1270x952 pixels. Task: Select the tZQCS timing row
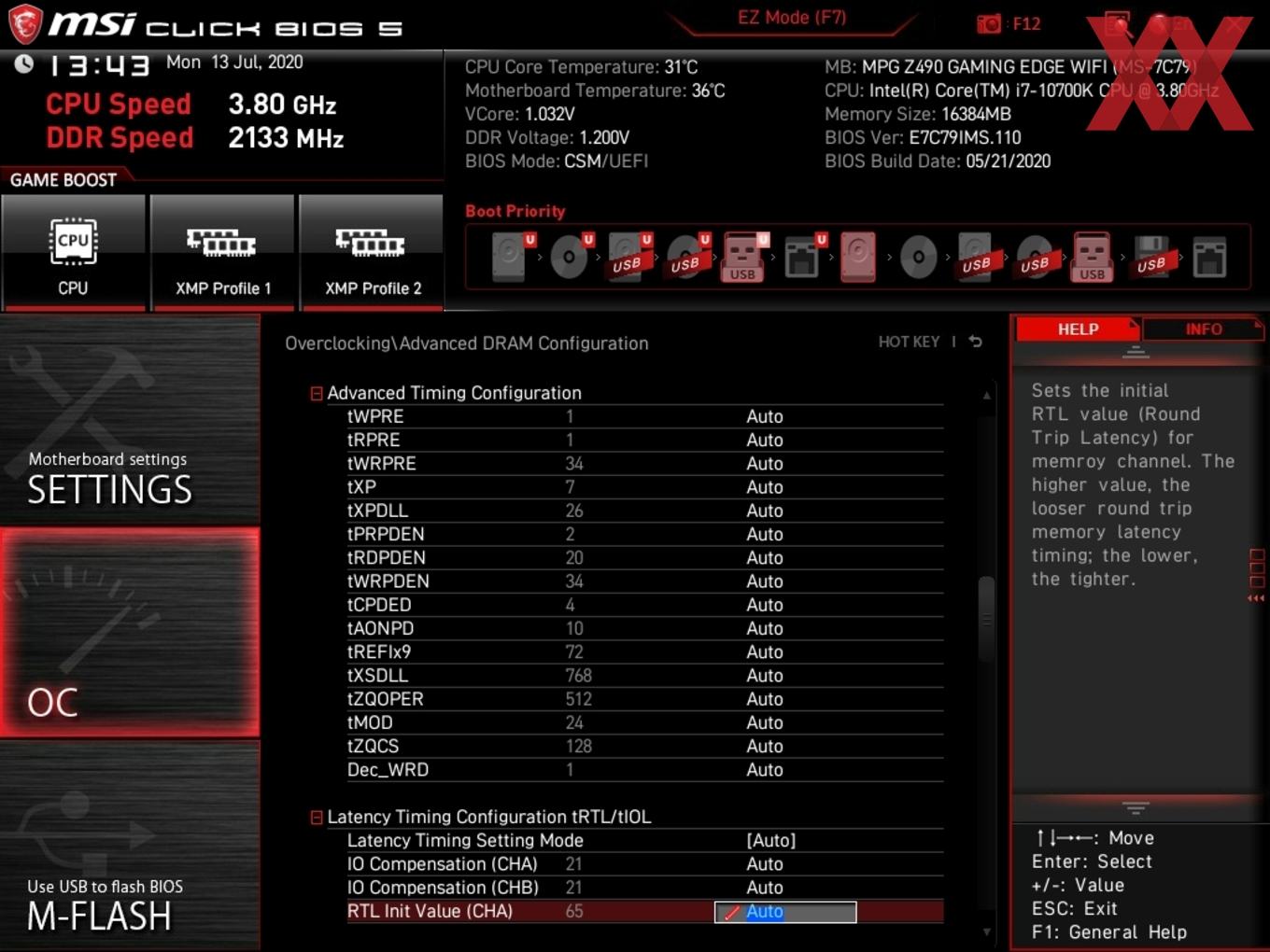tap(644, 746)
